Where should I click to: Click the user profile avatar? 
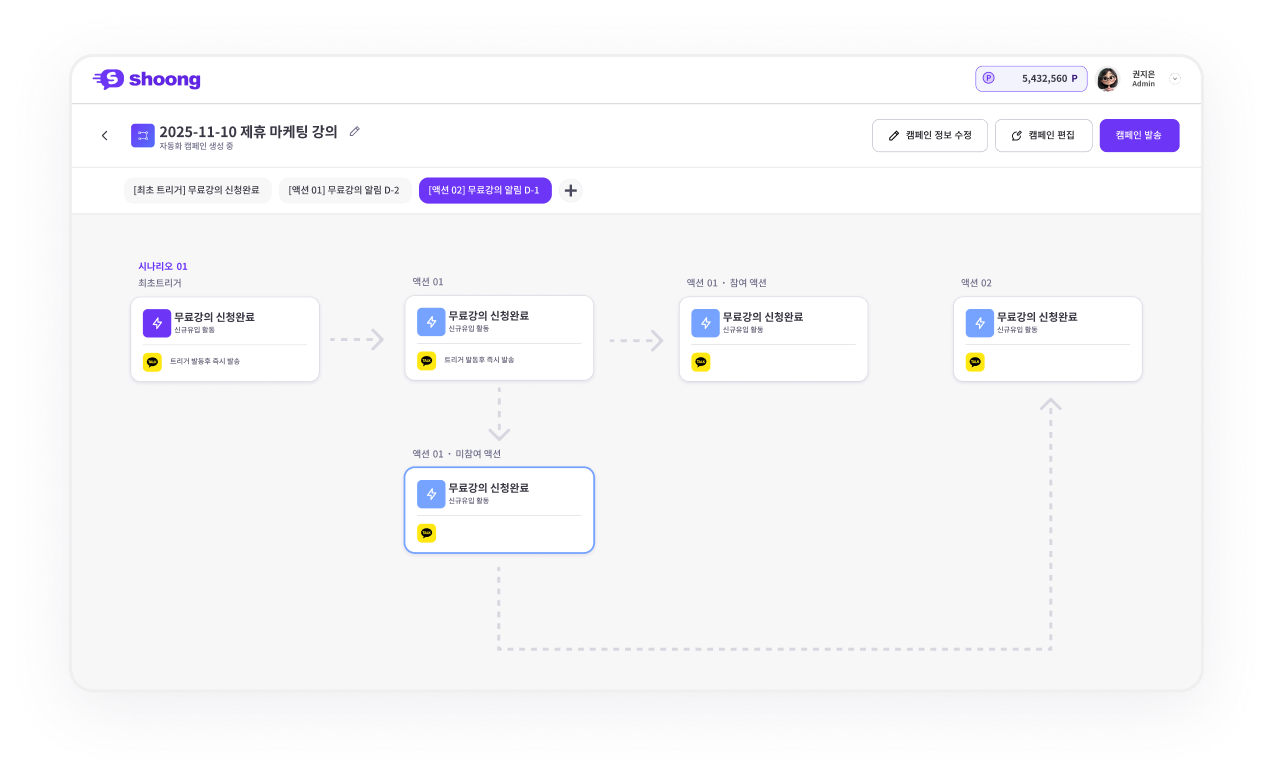pos(1107,79)
